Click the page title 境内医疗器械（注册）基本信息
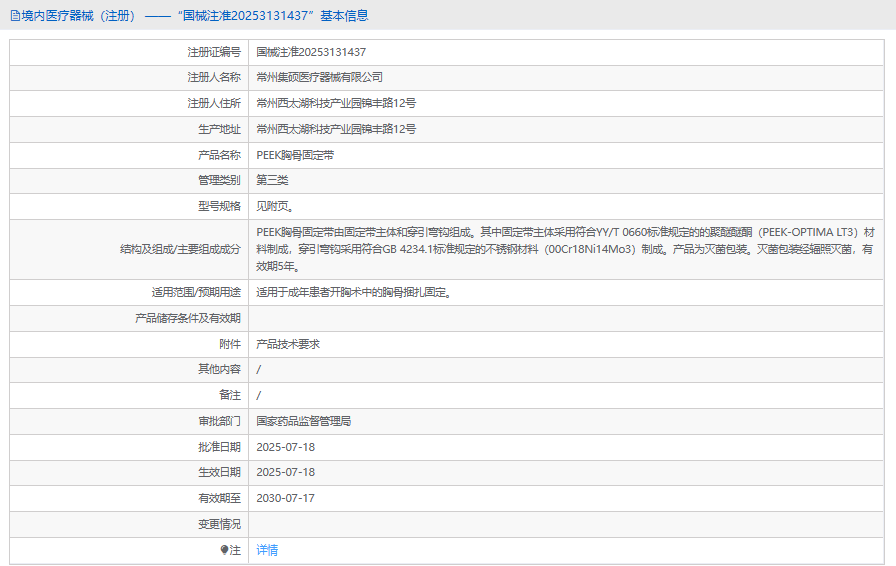This screenshot has width=896, height=566. coord(190,16)
